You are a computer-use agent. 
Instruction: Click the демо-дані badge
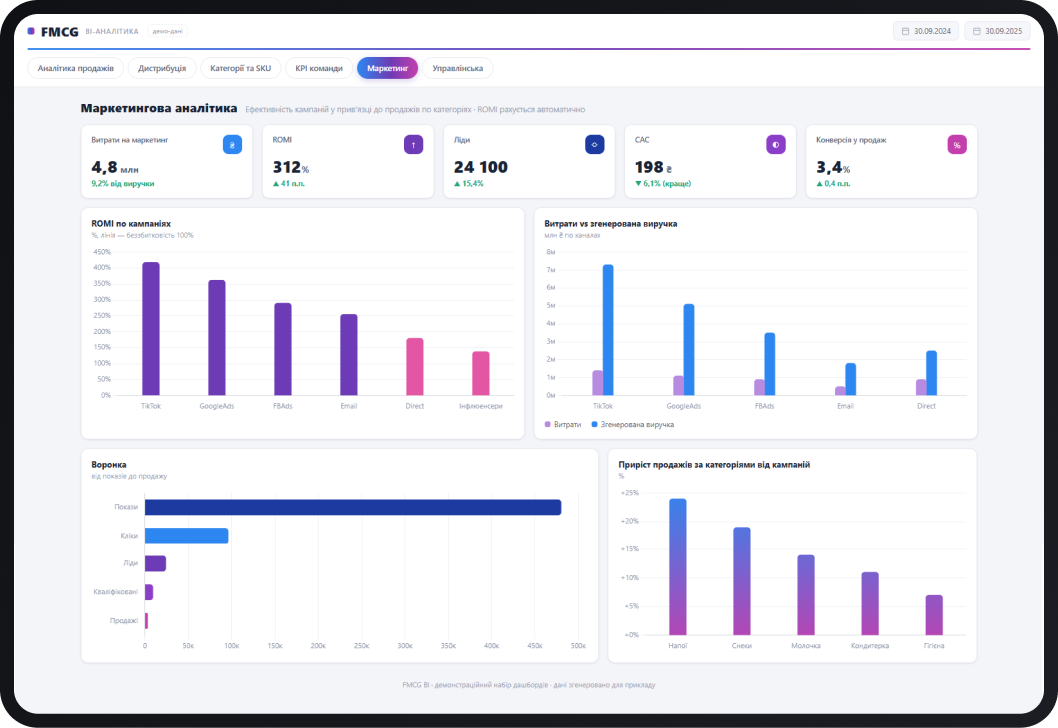click(x=167, y=31)
